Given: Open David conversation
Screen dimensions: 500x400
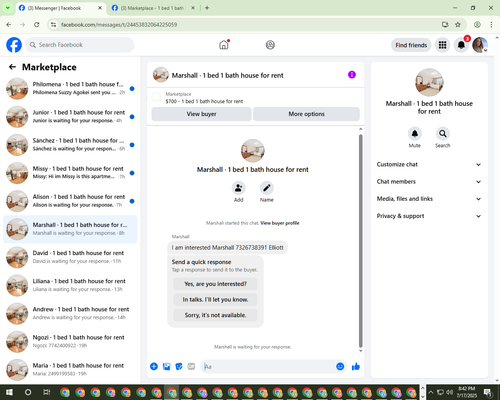Looking at the screenshot, I should coord(70,257).
